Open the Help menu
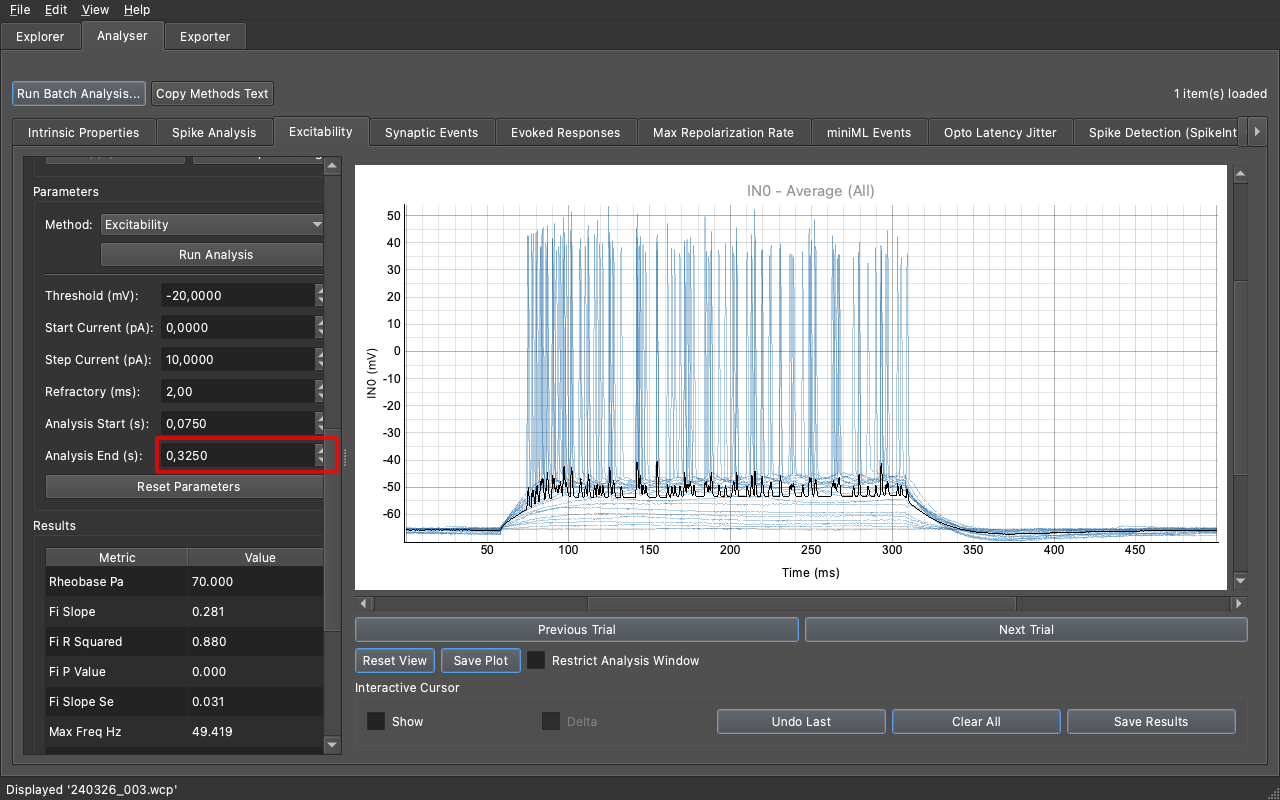1280x800 pixels. [x=137, y=10]
